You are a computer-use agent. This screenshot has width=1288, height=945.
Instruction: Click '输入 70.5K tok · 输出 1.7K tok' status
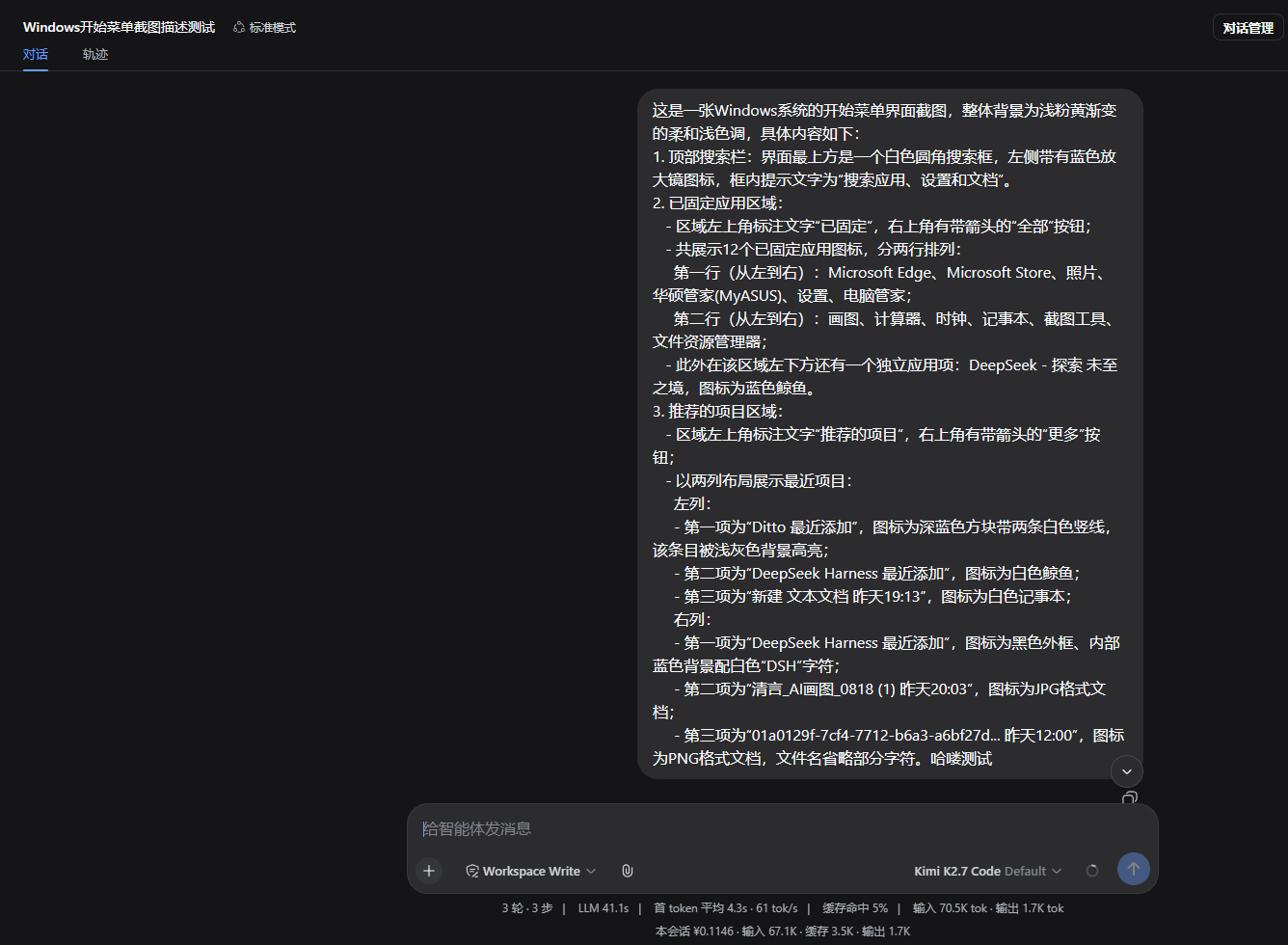(x=988, y=908)
